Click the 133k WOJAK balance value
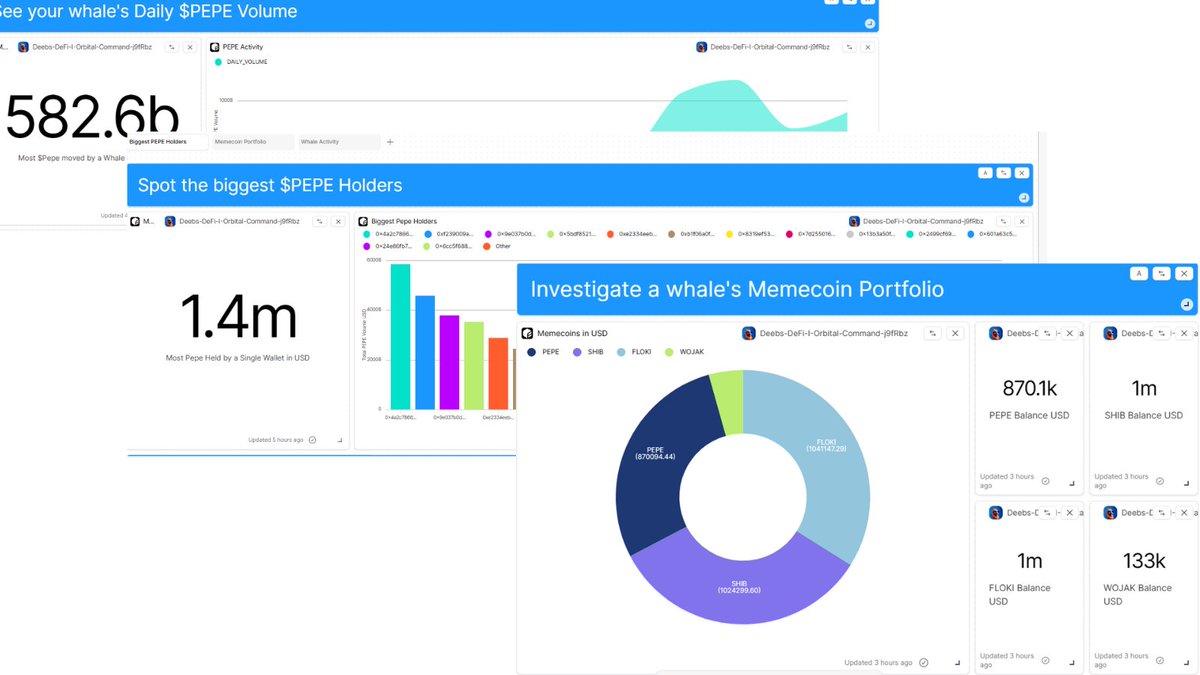The width and height of the screenshot is (1200, 675). click(x=1144, y=561)
